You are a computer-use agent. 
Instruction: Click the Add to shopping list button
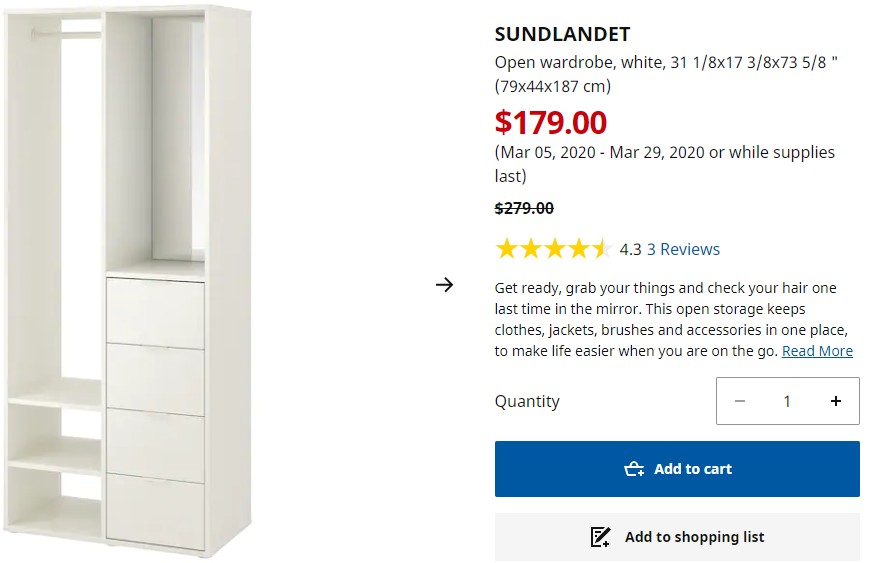click(677, 537)
